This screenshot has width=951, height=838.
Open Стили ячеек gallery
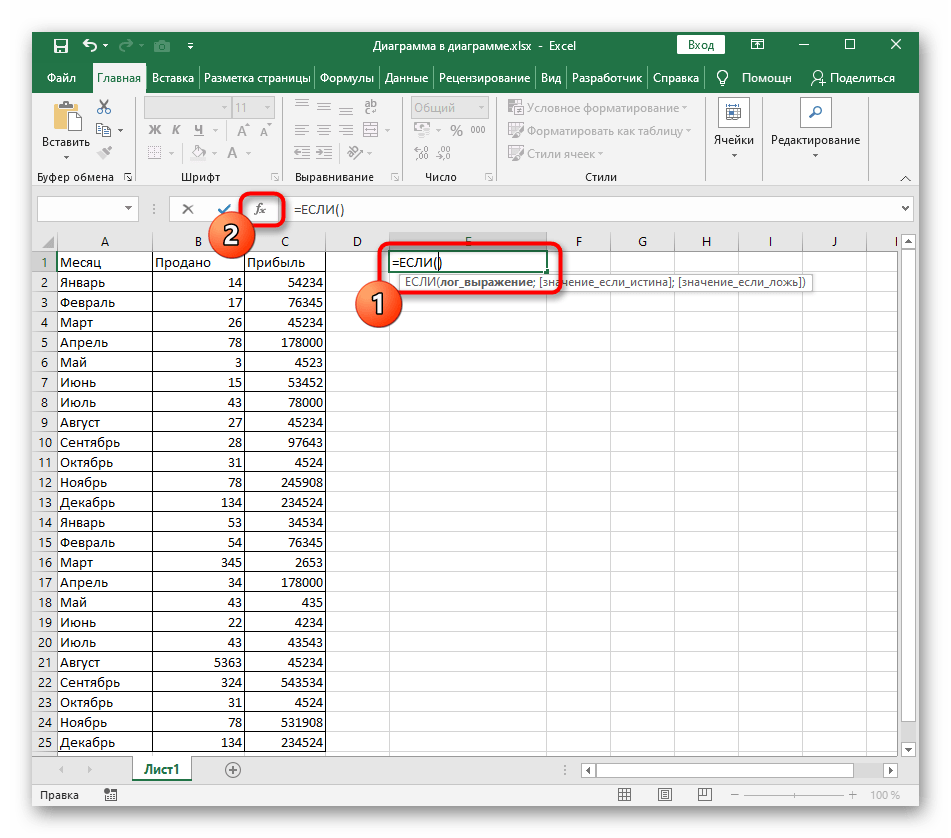[556, 153]
